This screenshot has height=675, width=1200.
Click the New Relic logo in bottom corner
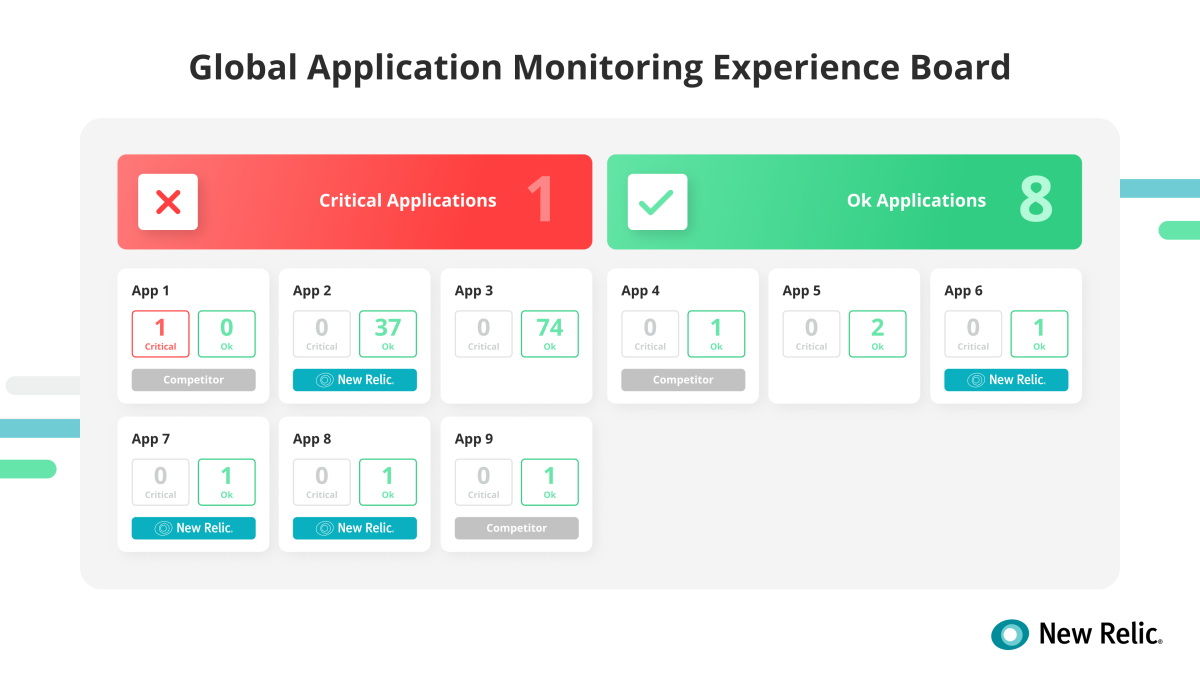pos(1076,634)
